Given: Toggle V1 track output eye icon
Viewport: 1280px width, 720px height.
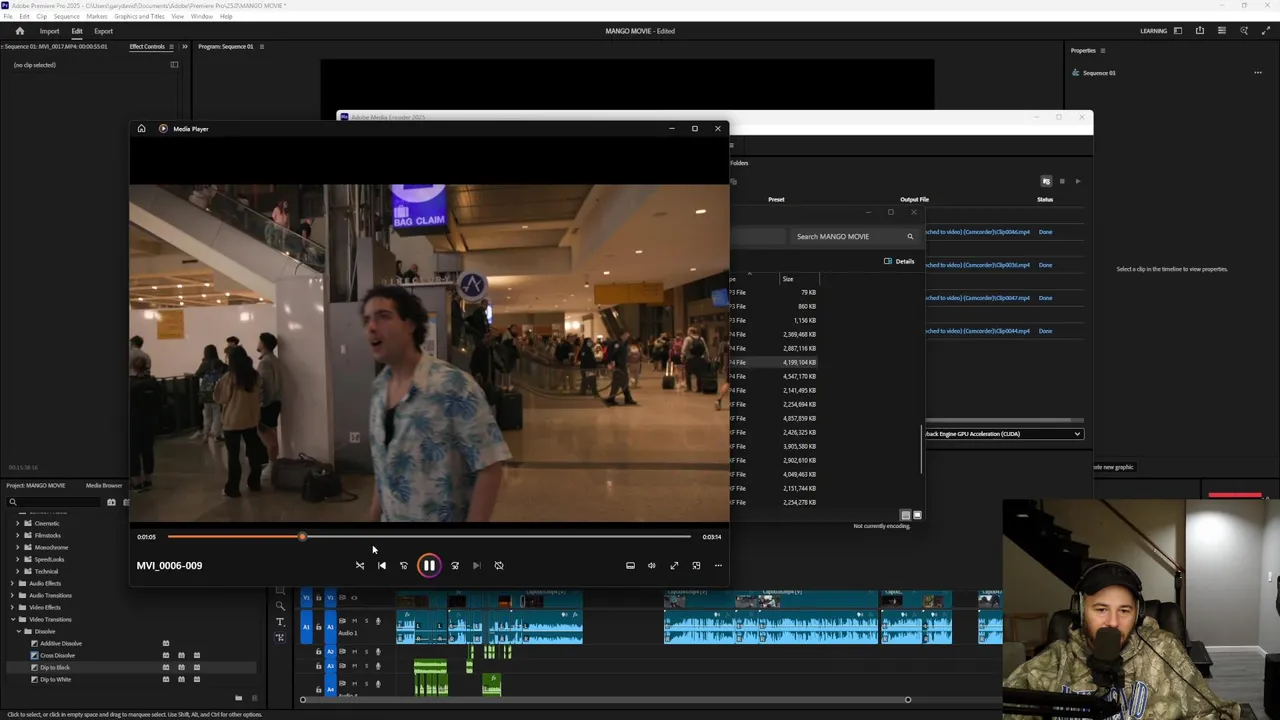Looking at the screenshot, I should [x=353, y=598].
